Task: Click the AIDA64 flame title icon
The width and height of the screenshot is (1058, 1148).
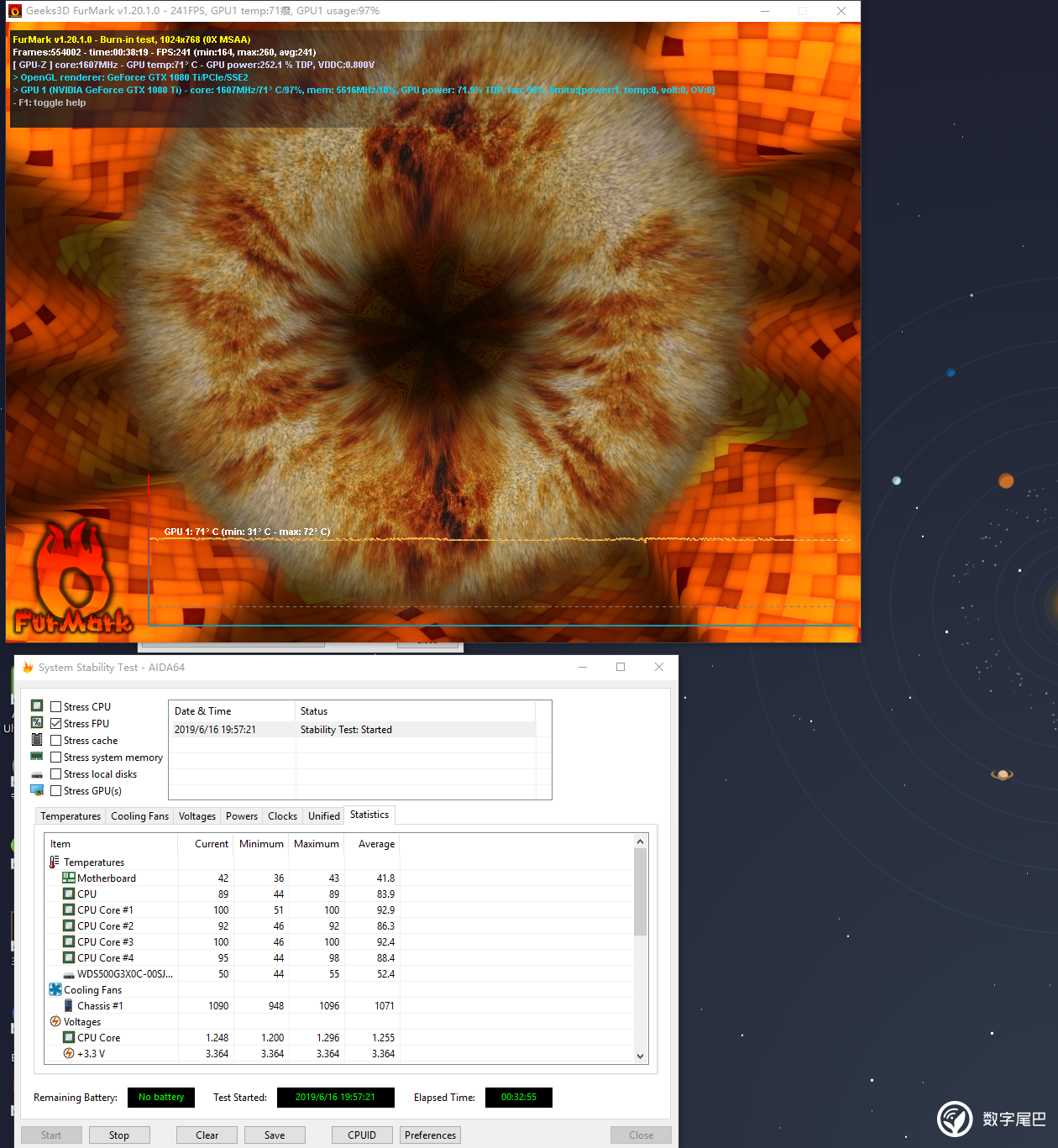Action: pos(28,667)
